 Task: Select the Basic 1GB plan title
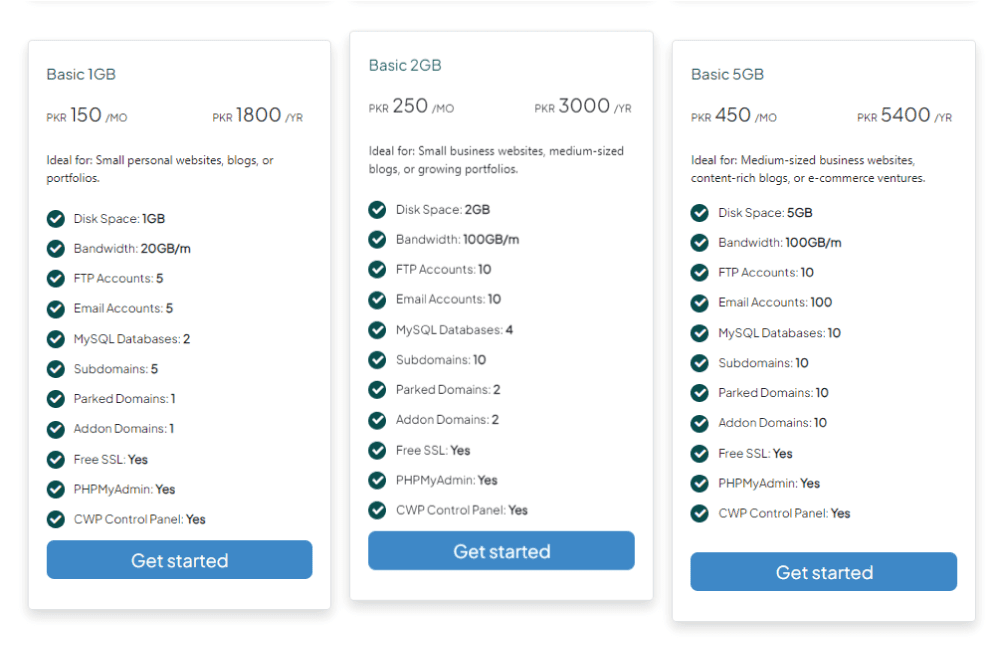81,74
